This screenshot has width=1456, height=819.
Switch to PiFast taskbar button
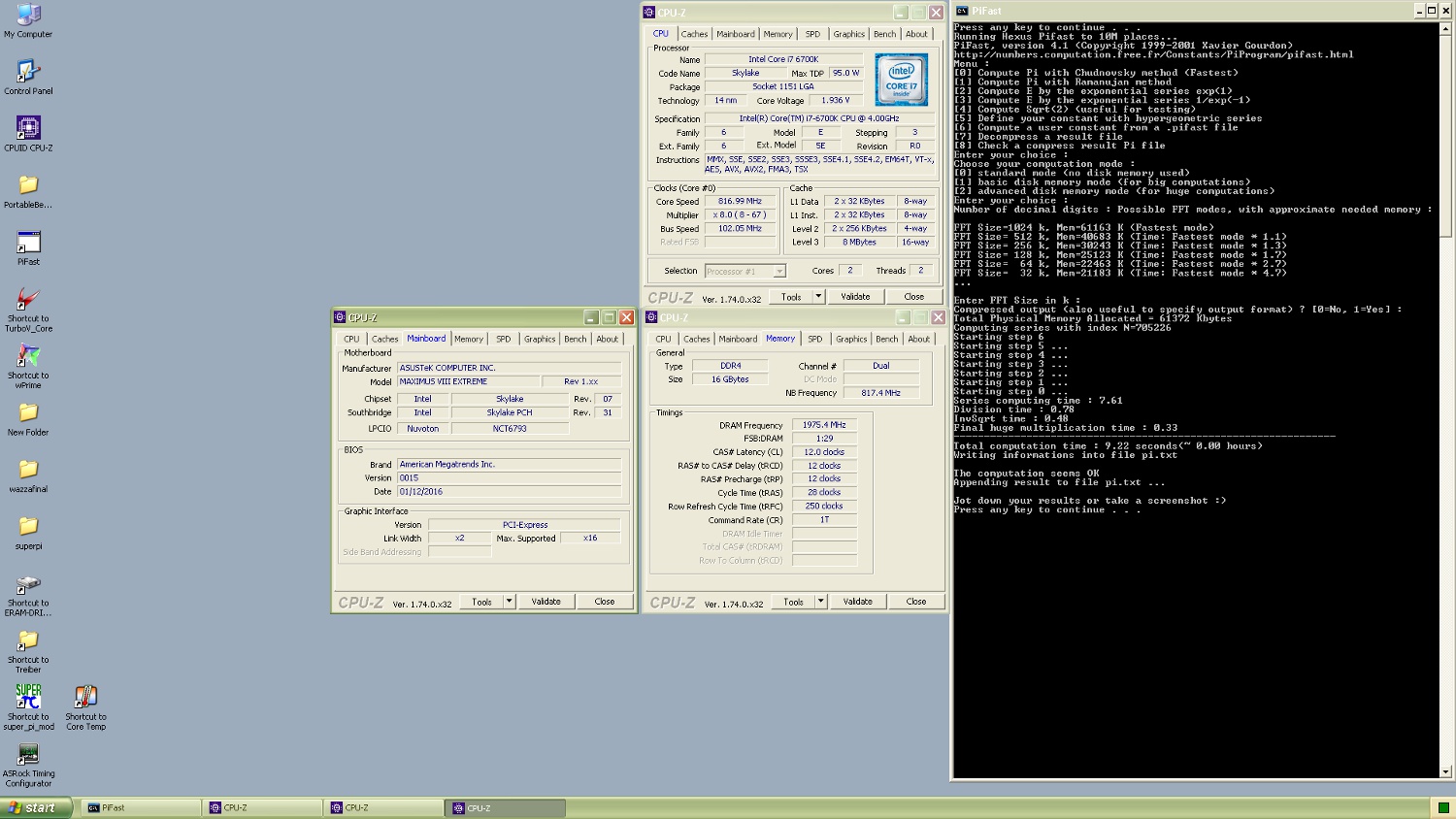tap(142, 807)
